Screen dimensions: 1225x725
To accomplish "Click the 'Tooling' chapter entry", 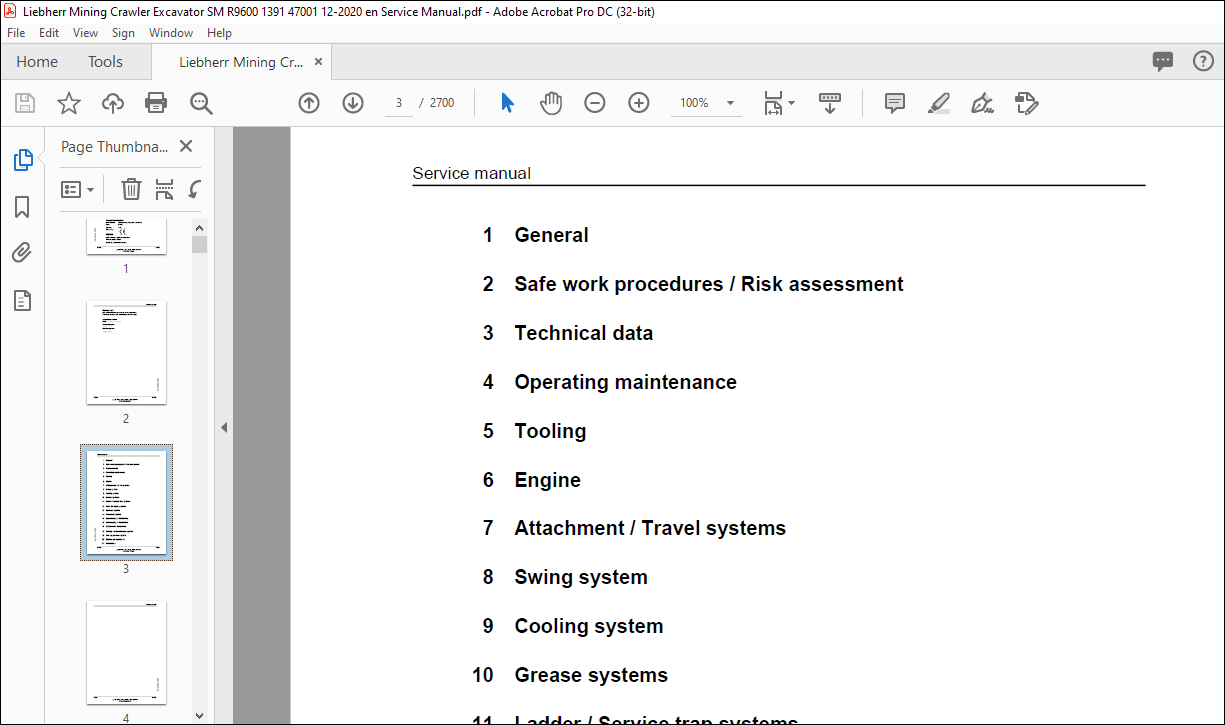I will [550, 431].
